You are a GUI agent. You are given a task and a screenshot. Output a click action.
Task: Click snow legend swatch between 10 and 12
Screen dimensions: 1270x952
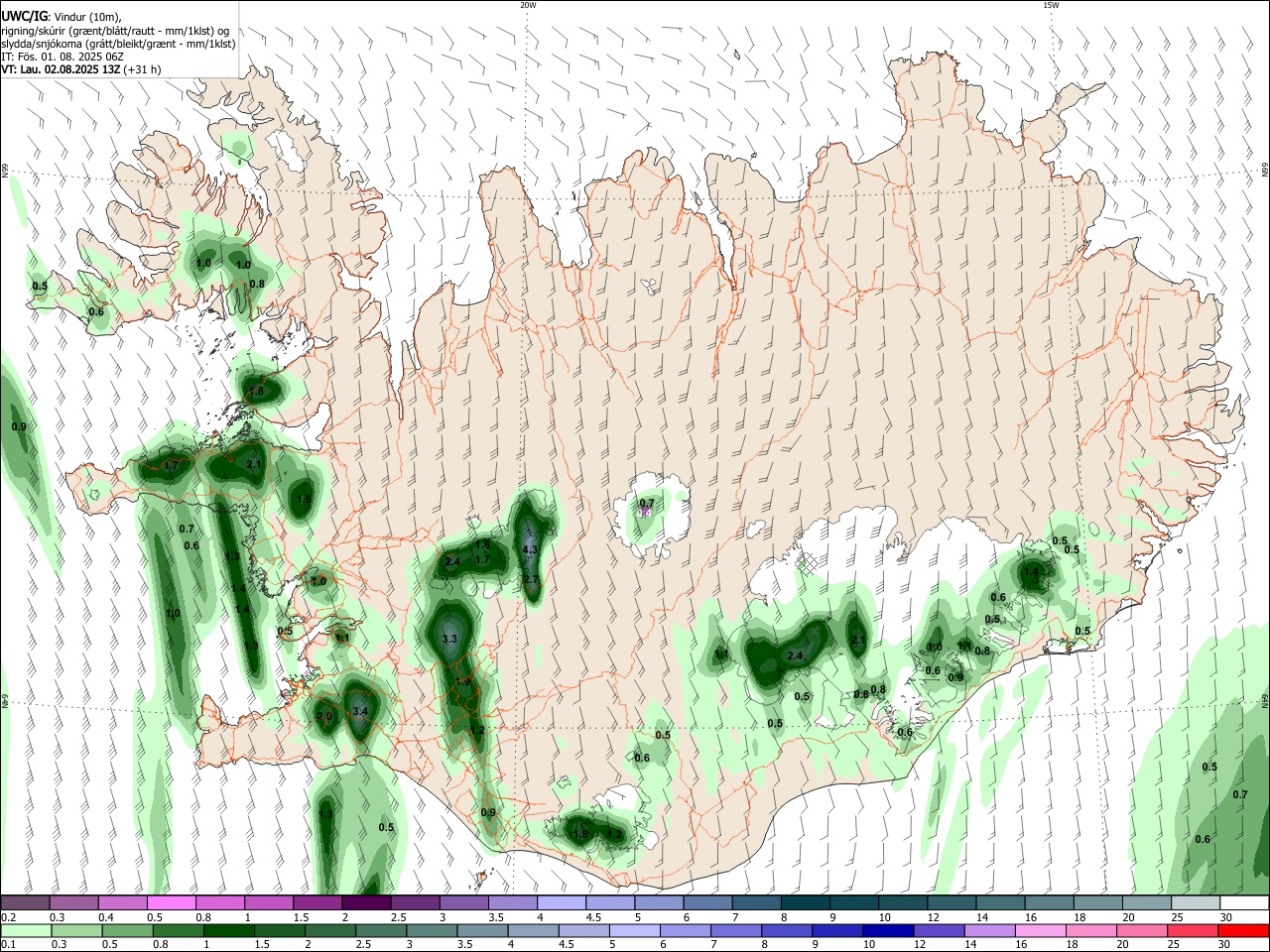pos(904,902)
